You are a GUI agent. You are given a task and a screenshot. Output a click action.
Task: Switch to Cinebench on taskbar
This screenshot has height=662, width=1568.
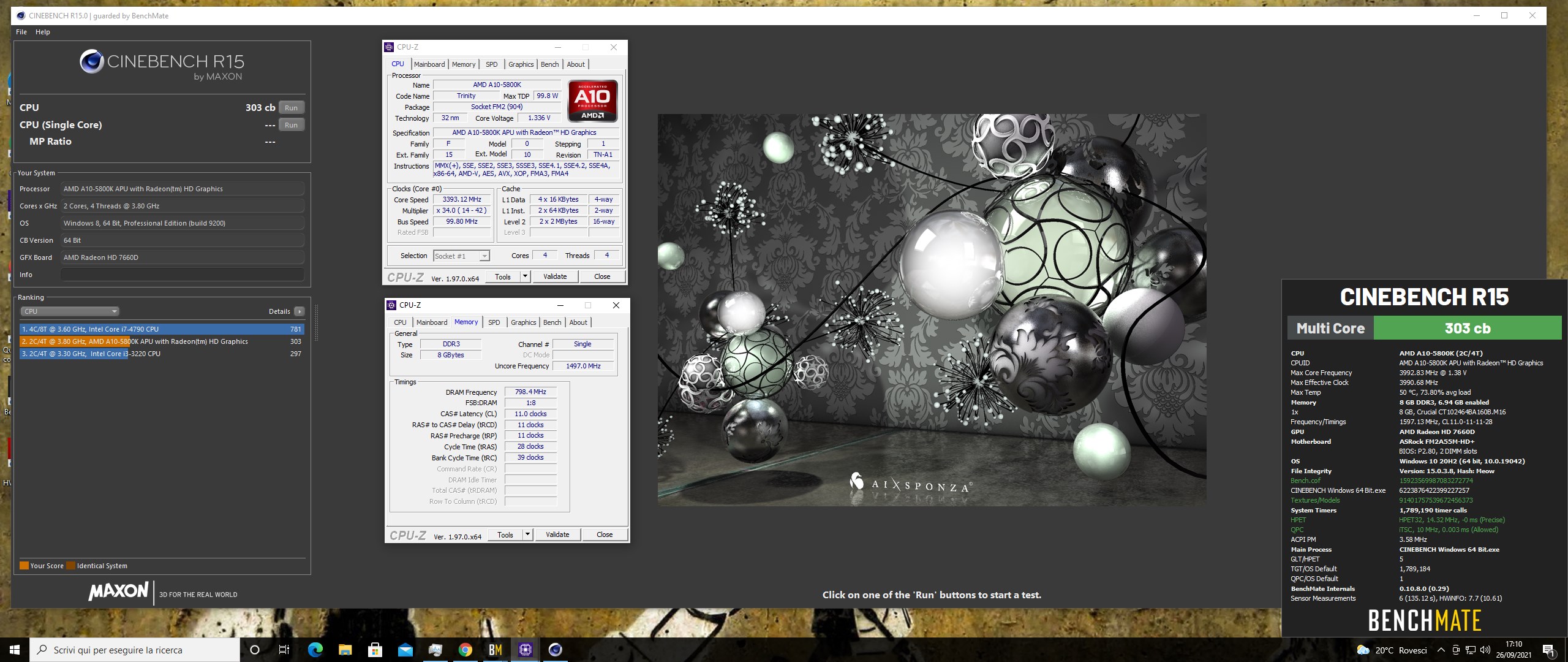pyautogui.click(x=555, y=650)
